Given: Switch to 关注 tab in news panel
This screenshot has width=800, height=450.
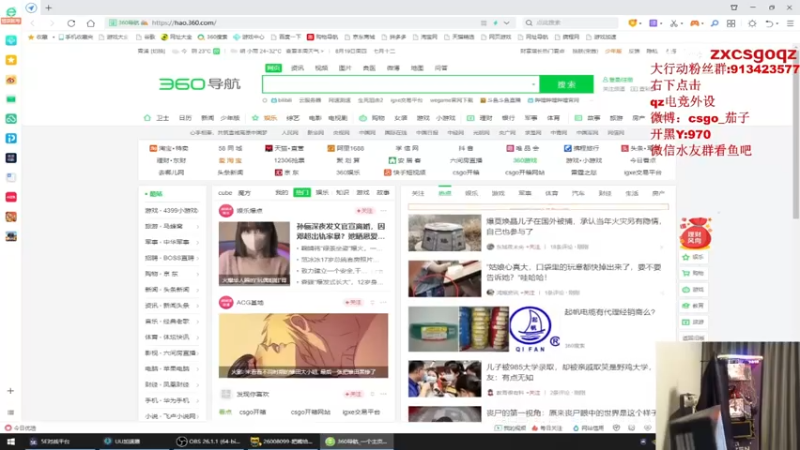Looking at the screenshot, I should click(x=418, y=193).
